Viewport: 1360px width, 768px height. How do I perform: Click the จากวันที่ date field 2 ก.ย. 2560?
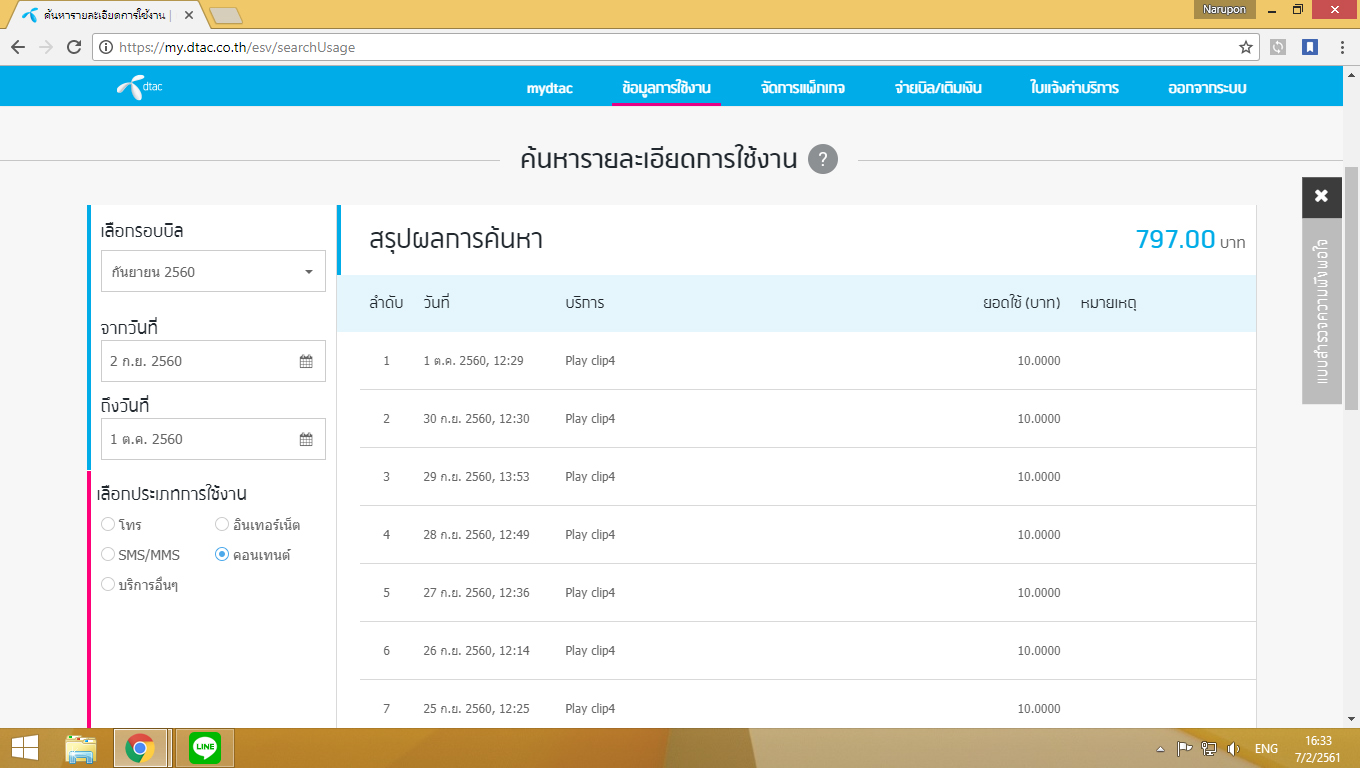(213, 361)
